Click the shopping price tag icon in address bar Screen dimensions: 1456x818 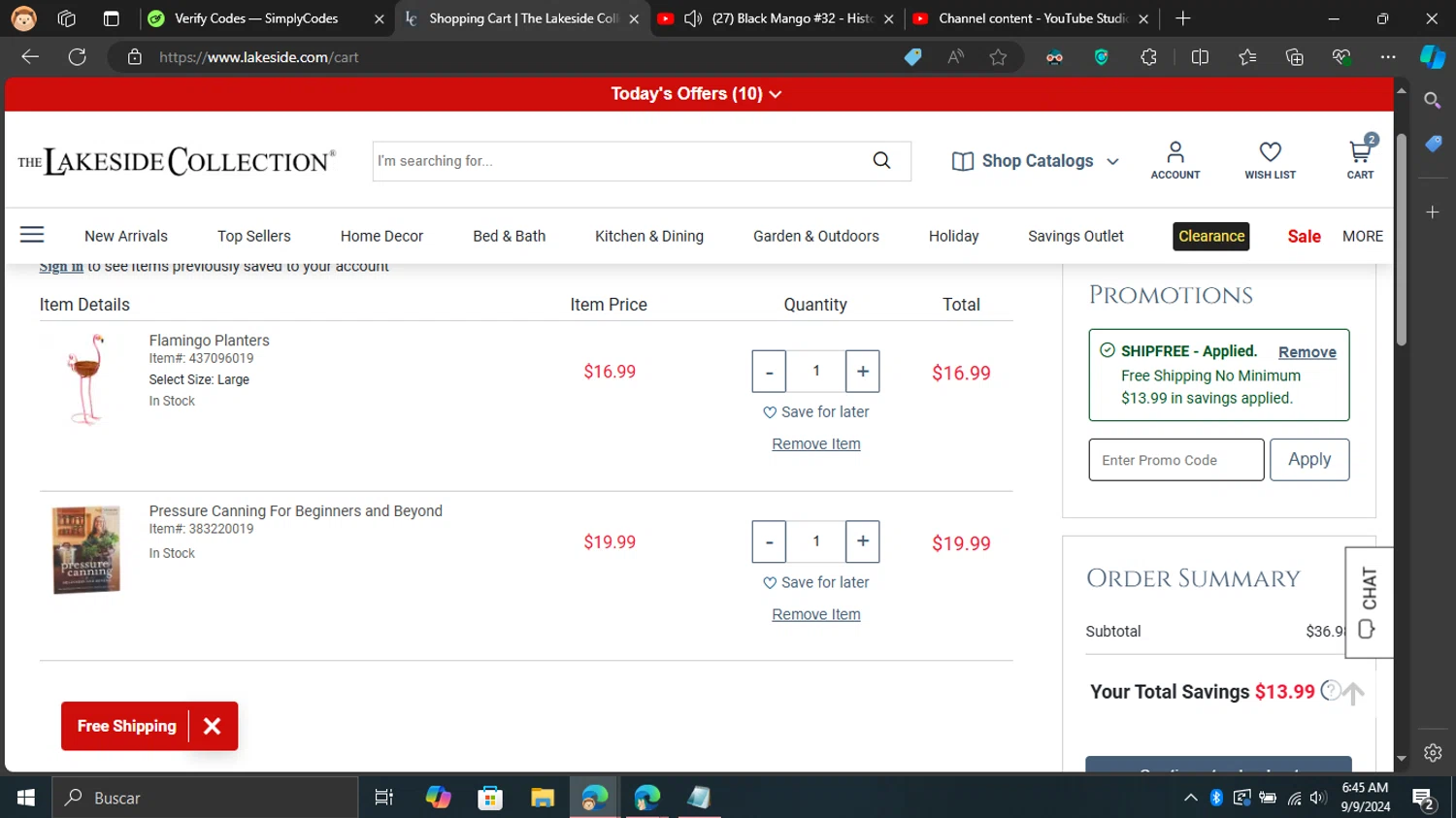click(912, 57)
